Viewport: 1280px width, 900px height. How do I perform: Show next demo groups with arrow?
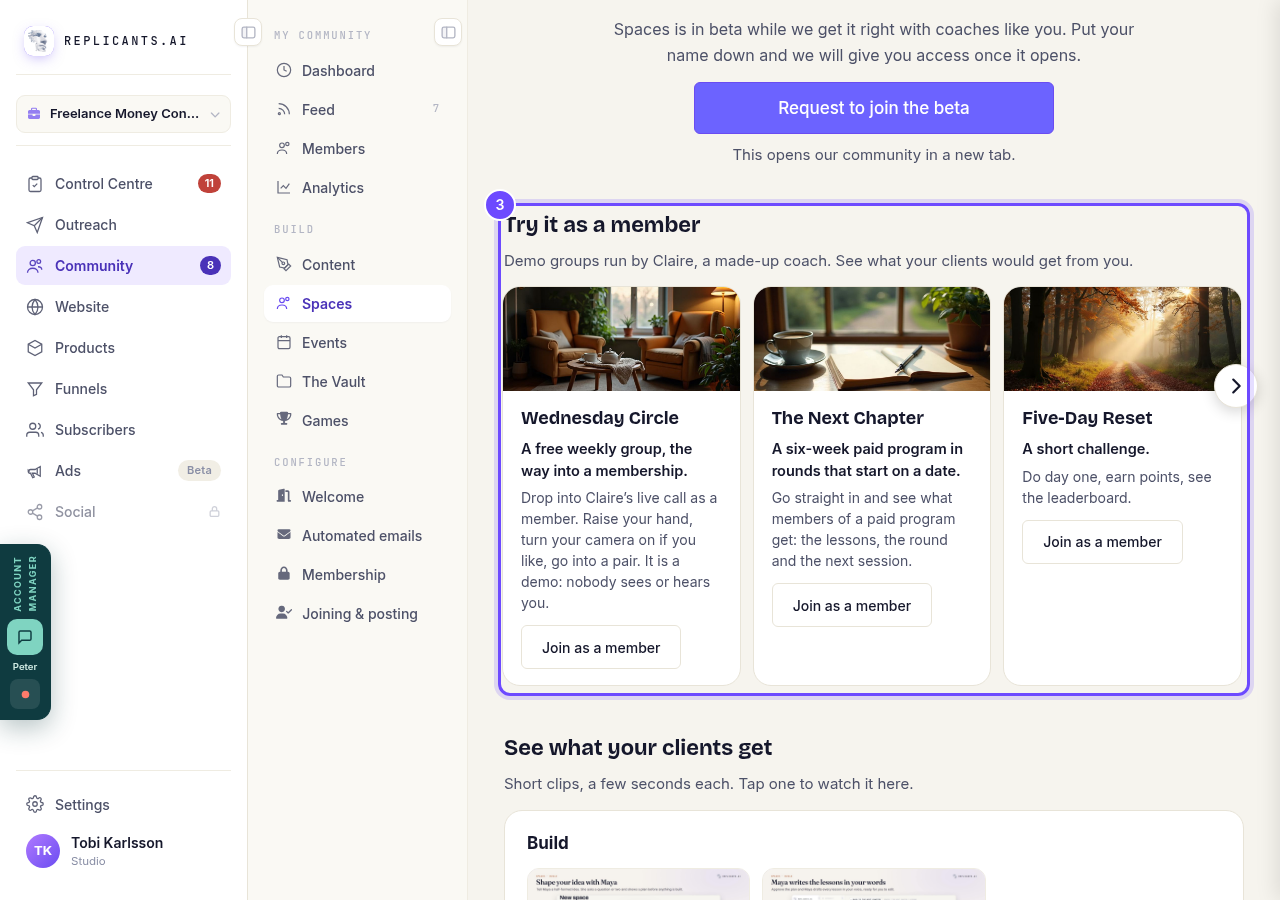click(x=1236, y=386)
